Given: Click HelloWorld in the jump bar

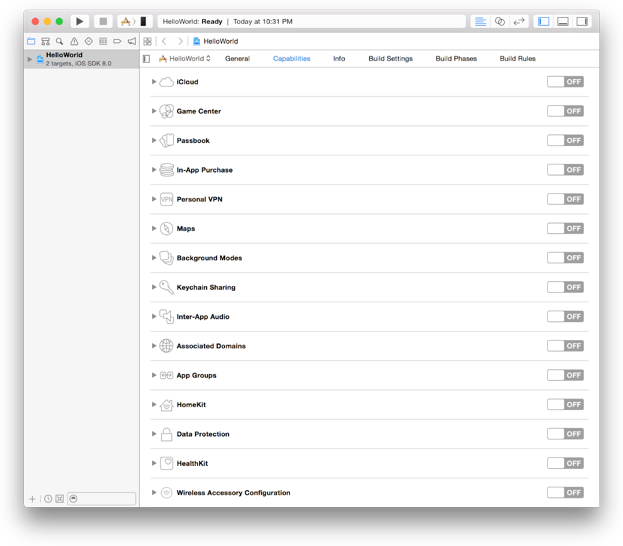Looking at the screenshot, I should coord(216,41).
